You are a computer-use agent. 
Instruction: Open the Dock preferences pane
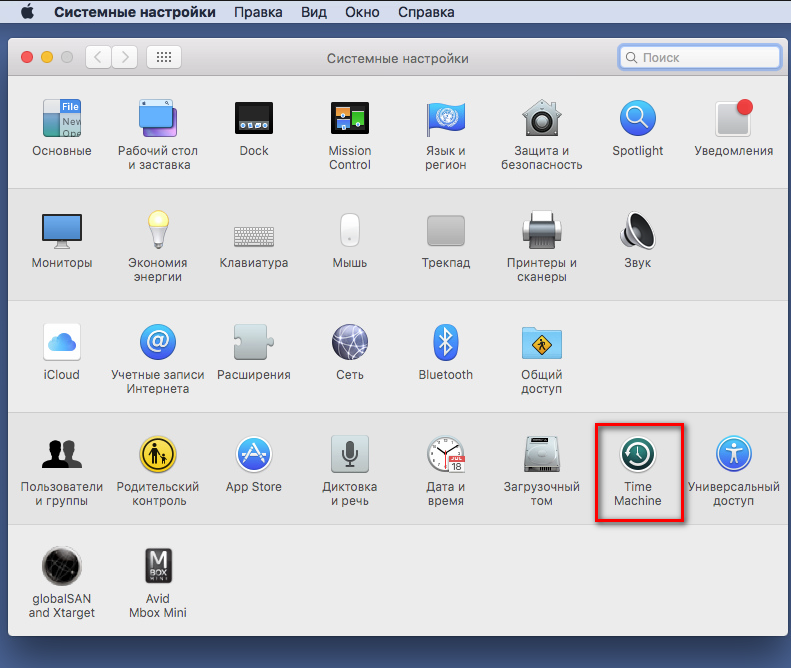[254, 120]
